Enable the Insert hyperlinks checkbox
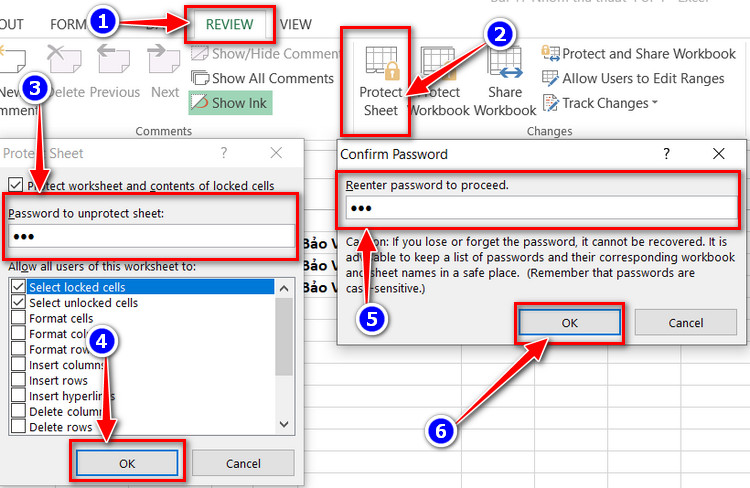The width and height of the screenshot is (750, 488). click(x=18, y=396)
